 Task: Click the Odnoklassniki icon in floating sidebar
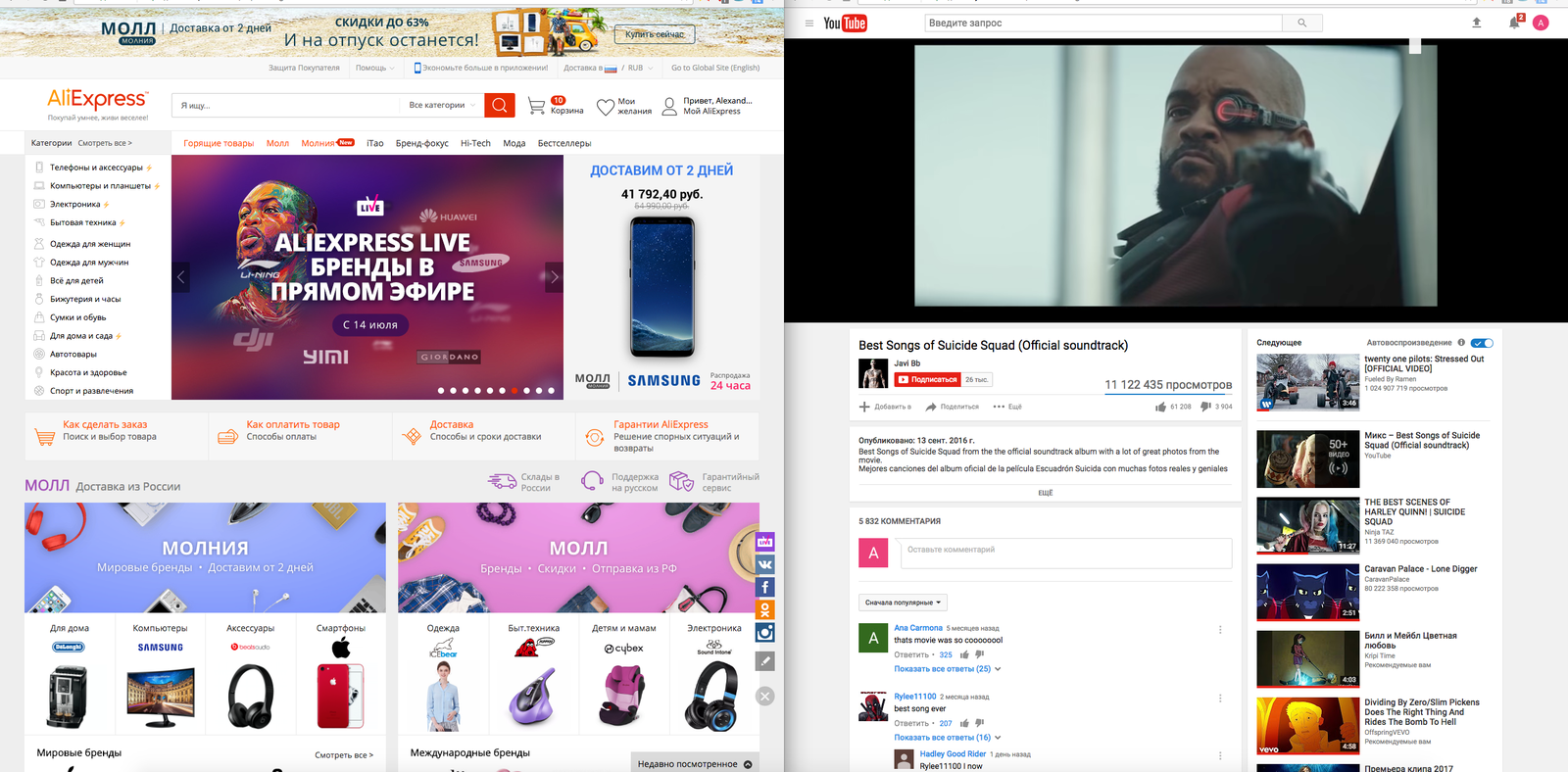pos(765,609)
